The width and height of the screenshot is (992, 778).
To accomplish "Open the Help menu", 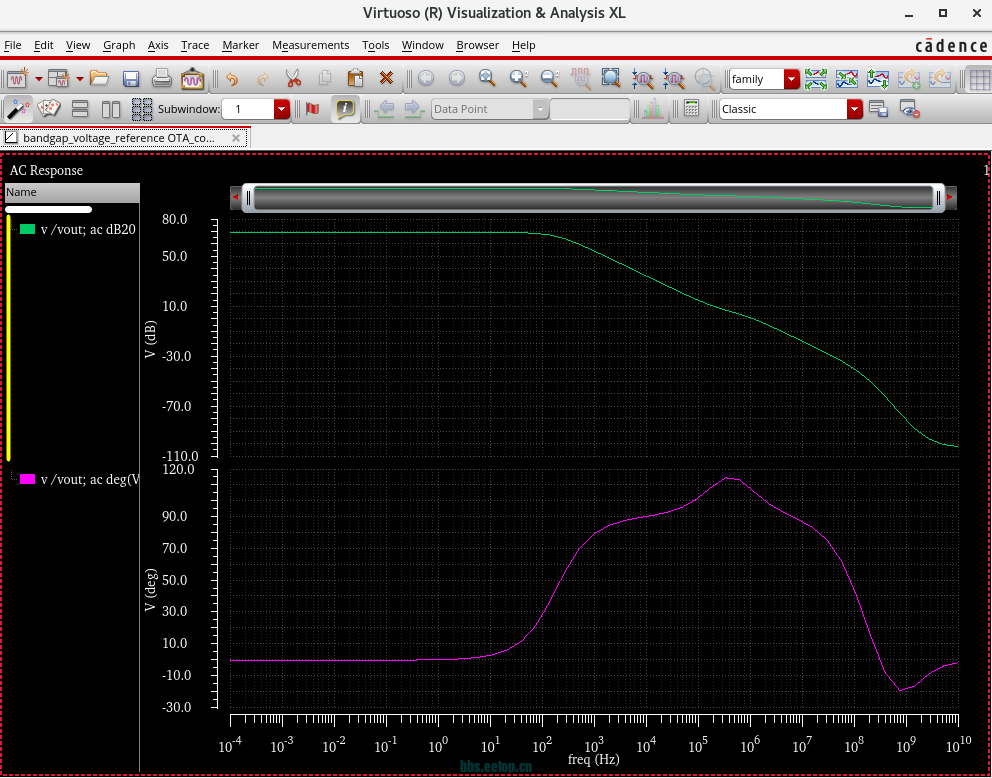I will [524, 45].
